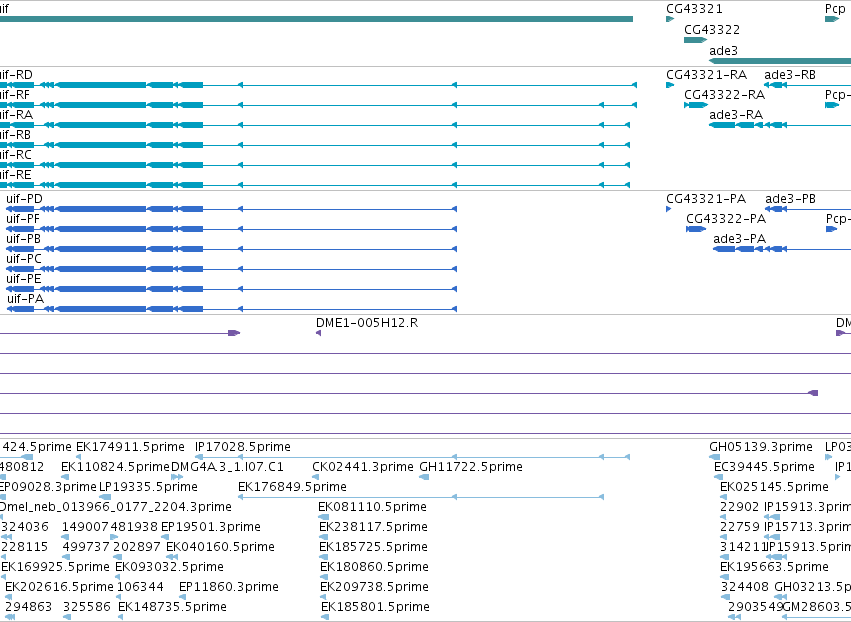Screen dimensions: 851x622
Task: Select the 325586 feature label
Action: 87,607
